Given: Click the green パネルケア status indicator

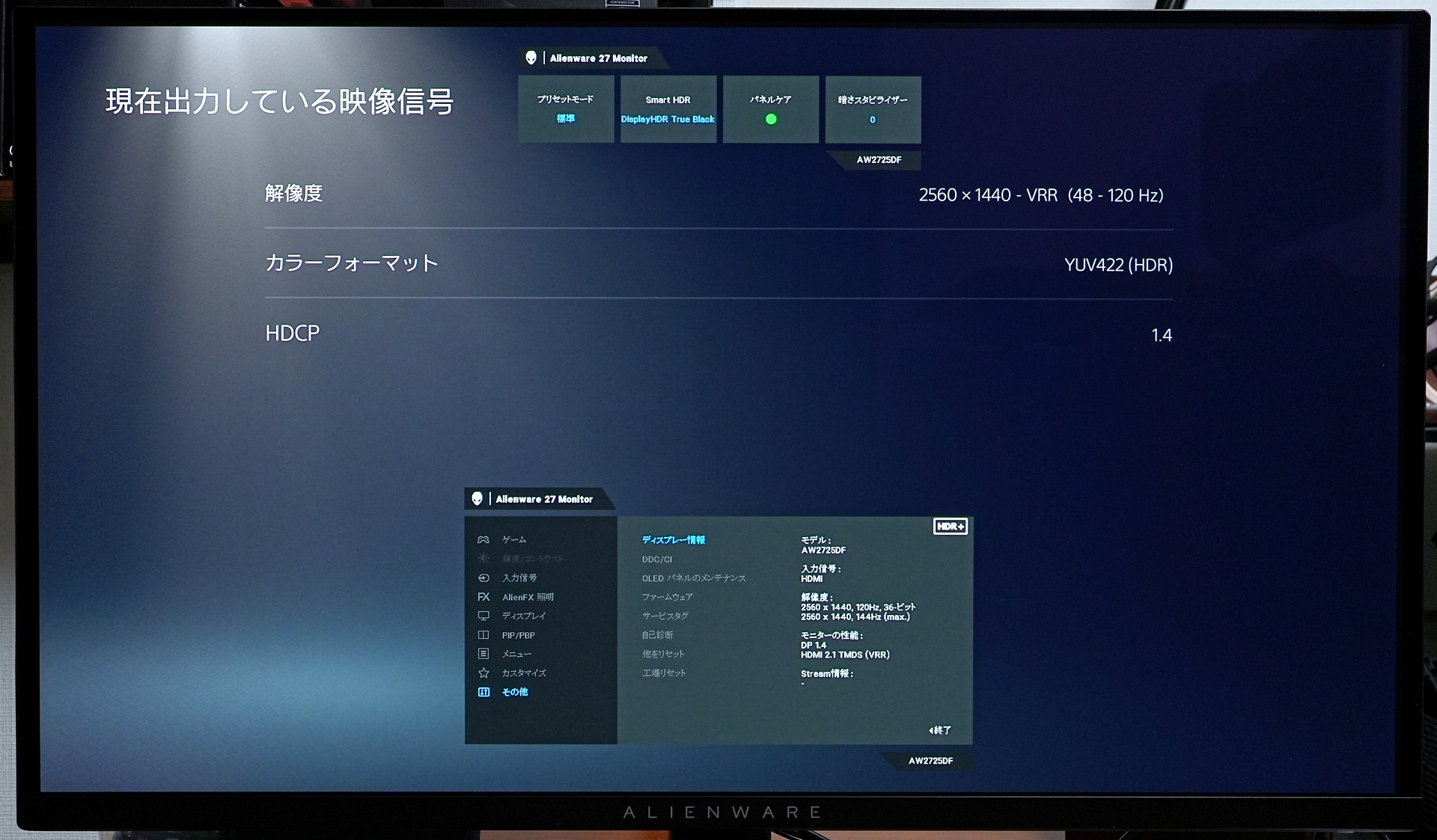Looking at the screenshot, I should pyautogui.click(x=771, y=119).
